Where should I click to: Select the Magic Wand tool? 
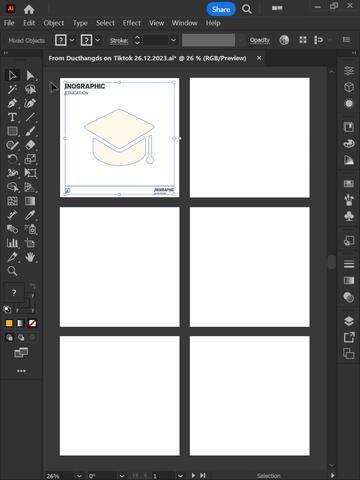12,89
